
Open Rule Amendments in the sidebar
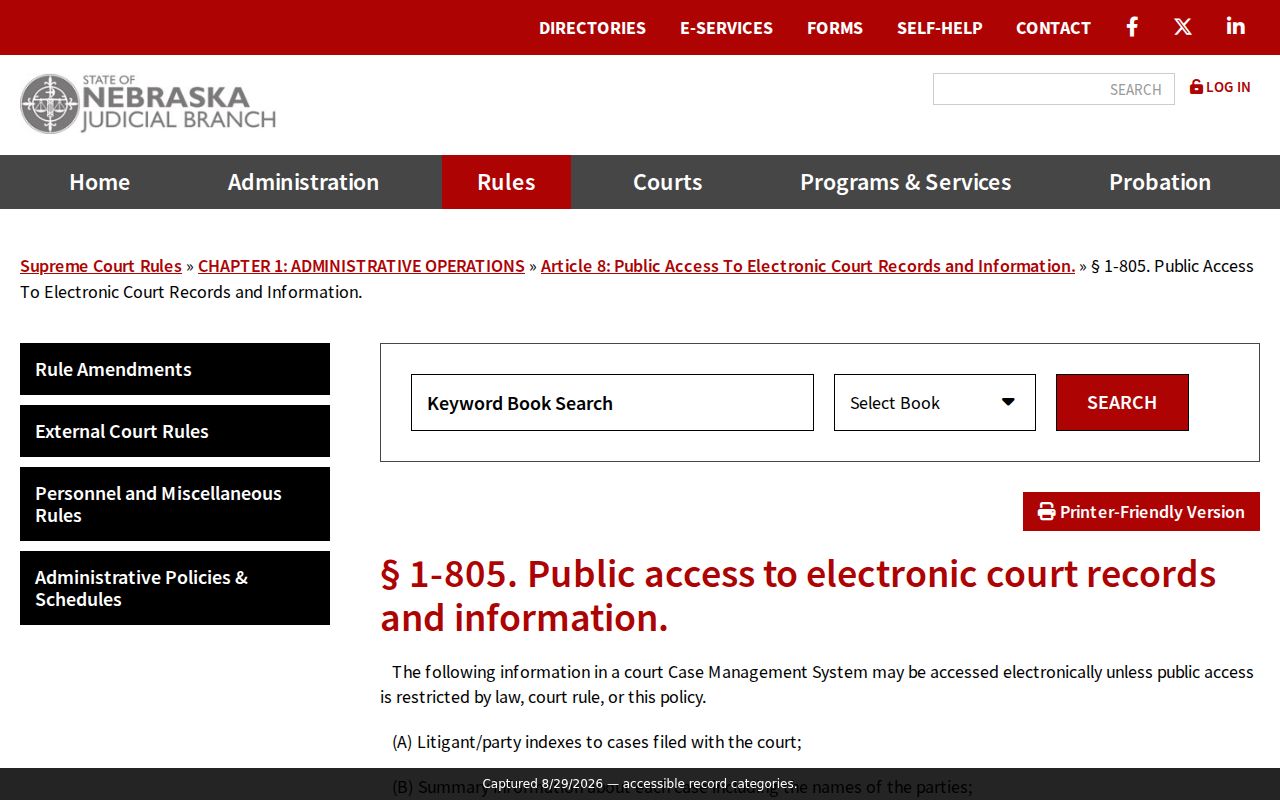[175, 369]
